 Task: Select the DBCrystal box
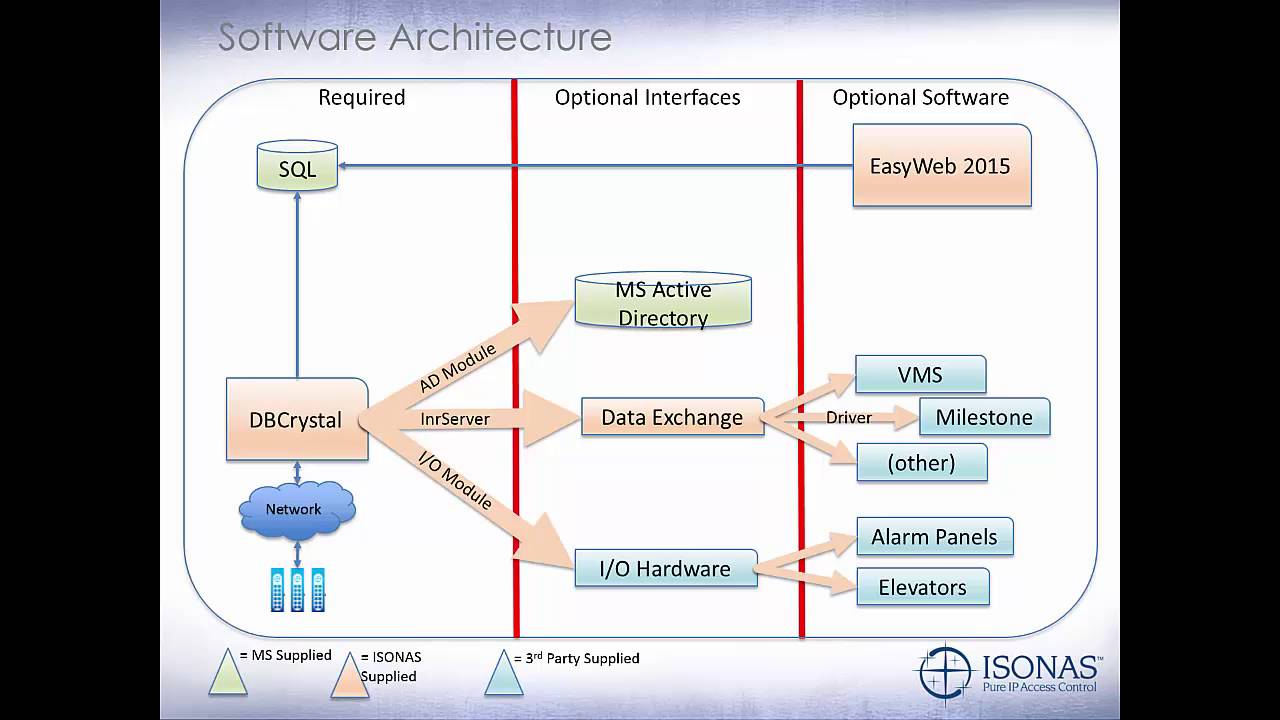tap(297, 419)
